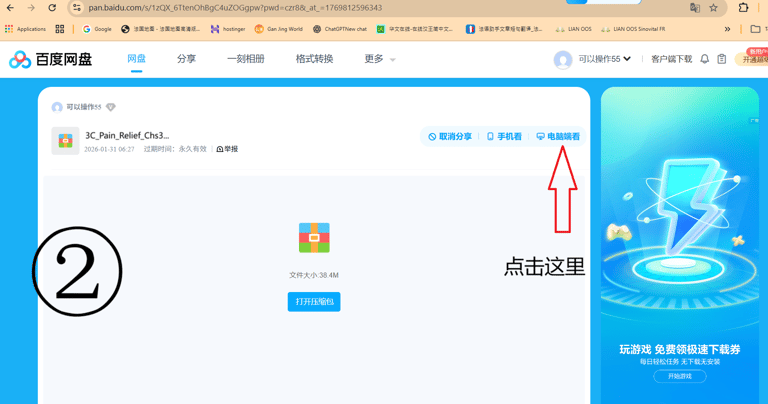
Task: Click the archive file icon next to file name
Action: pos(65,141)
